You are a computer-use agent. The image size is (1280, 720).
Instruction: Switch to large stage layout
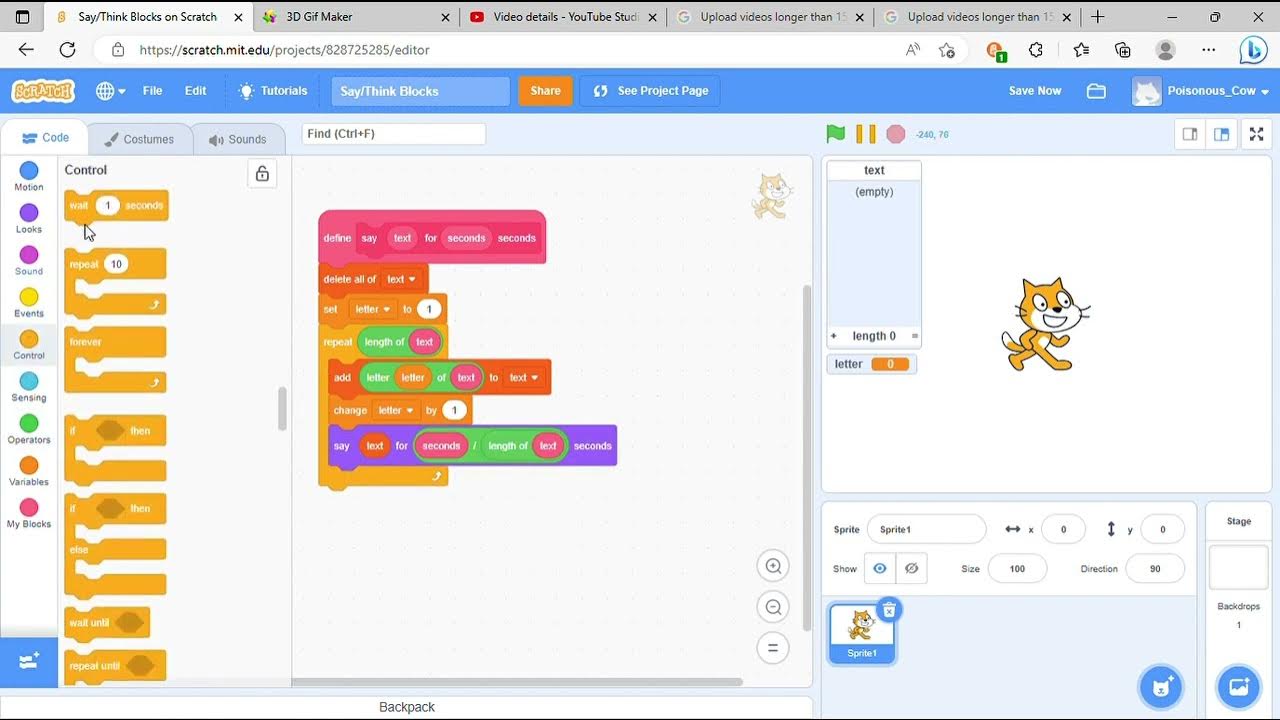1221,134
